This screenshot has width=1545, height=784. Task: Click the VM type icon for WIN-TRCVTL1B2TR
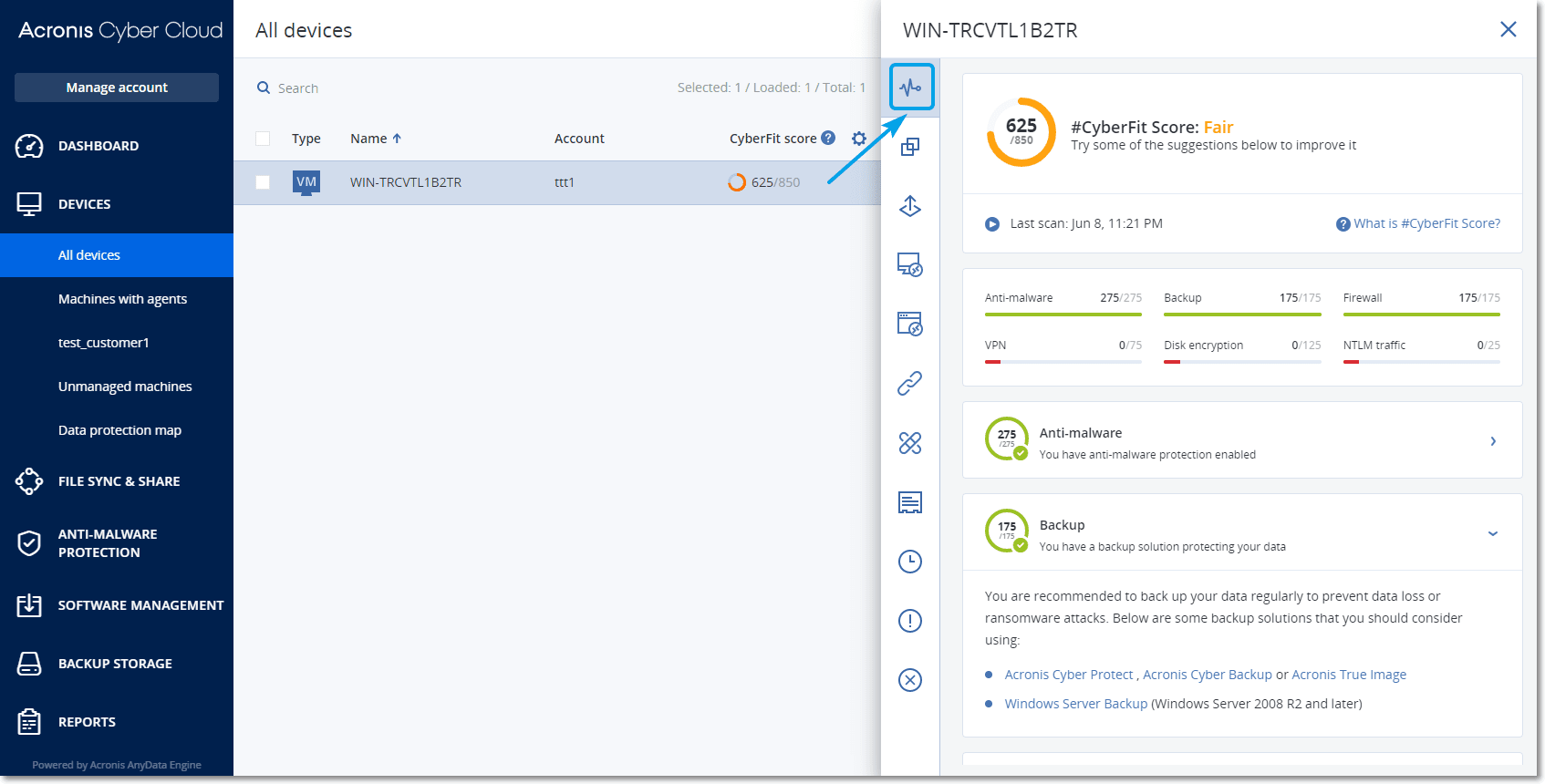[x=306, y=182]
